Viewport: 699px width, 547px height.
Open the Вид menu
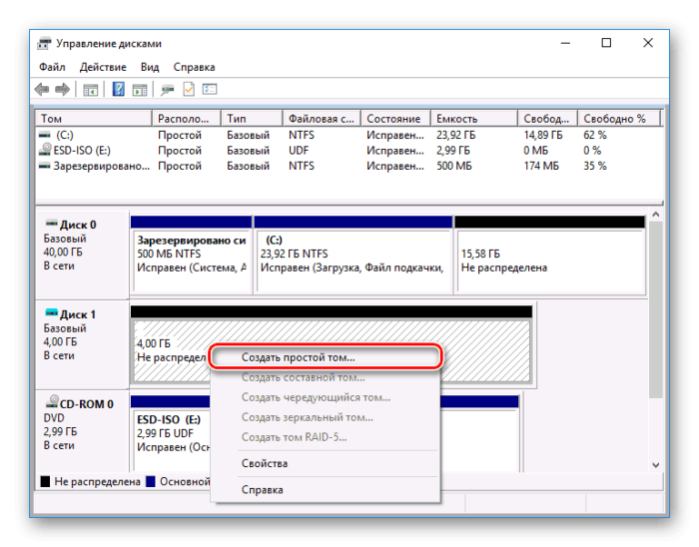point(150,67)
